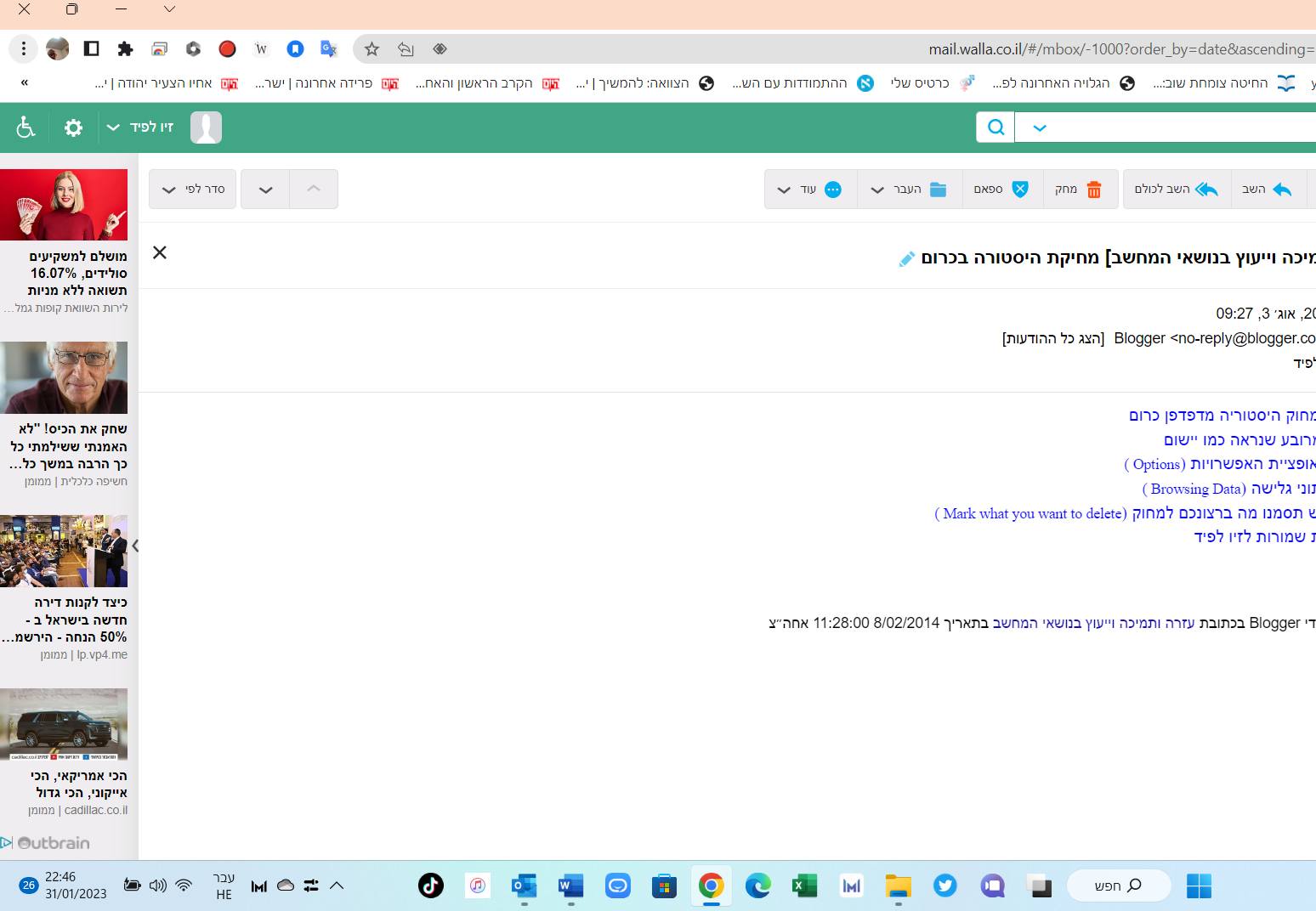Go to next message with down arrow

(x=265, y=190)
